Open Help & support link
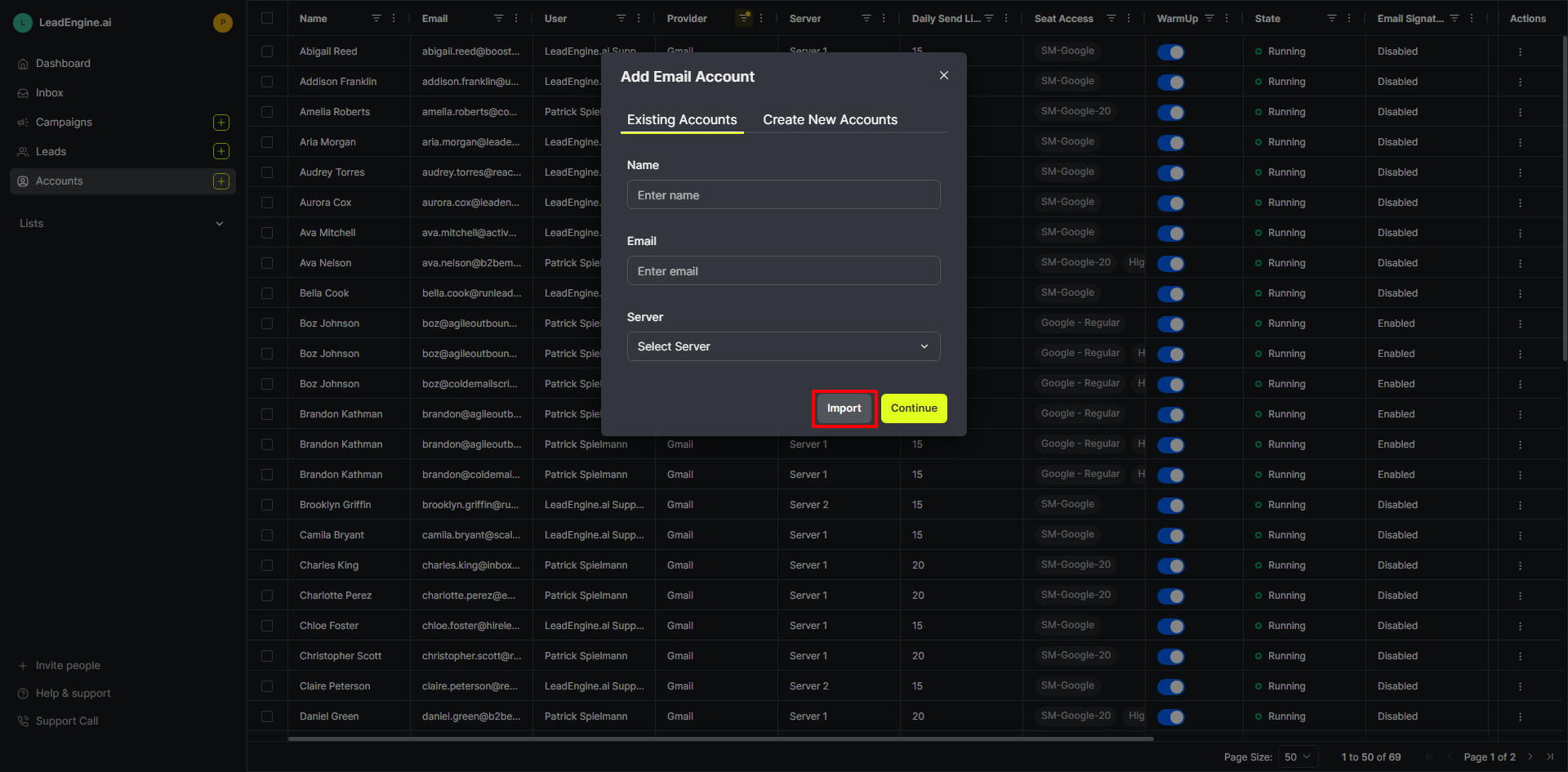 73,694
